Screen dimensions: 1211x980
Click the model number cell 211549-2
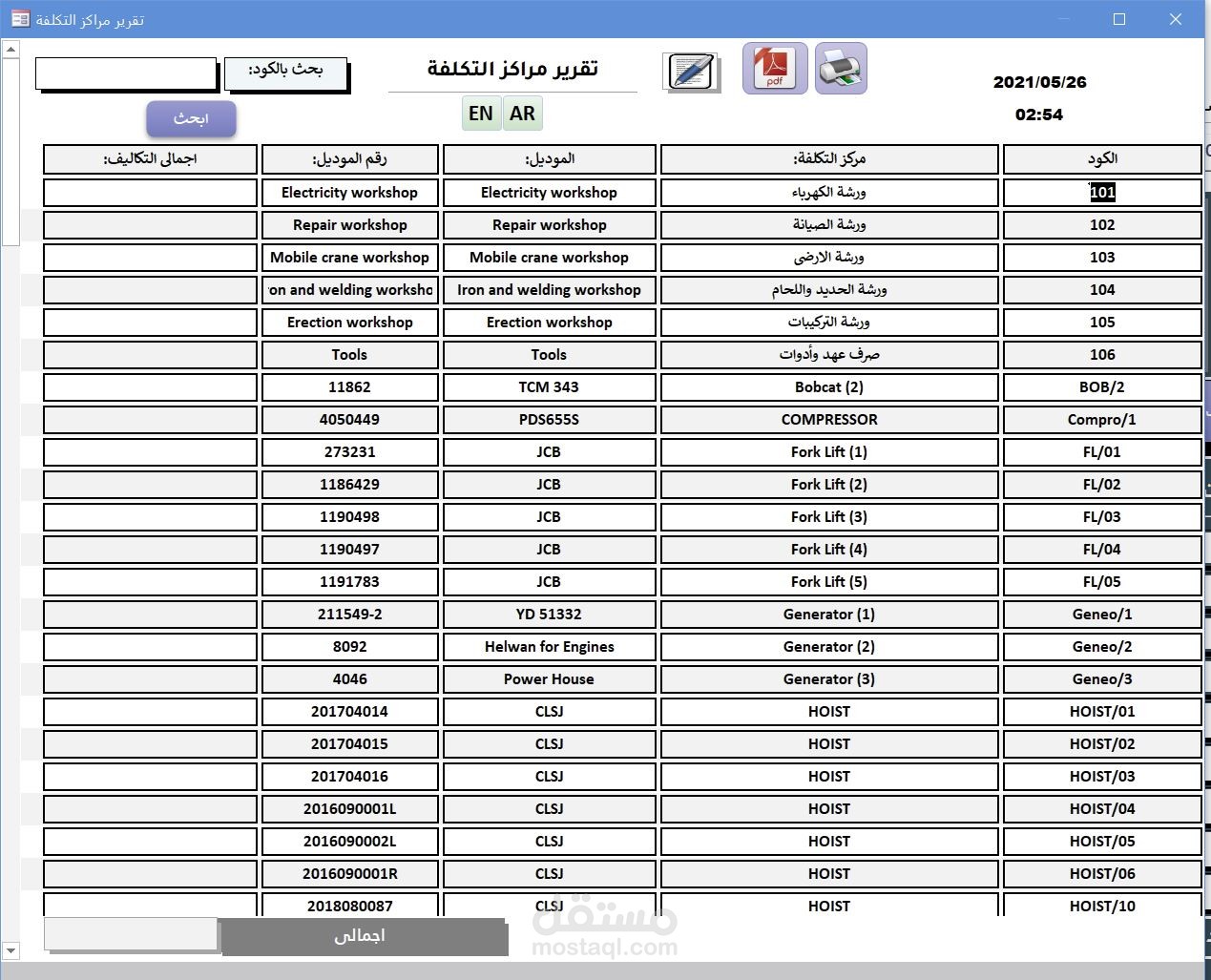(349, 614)
